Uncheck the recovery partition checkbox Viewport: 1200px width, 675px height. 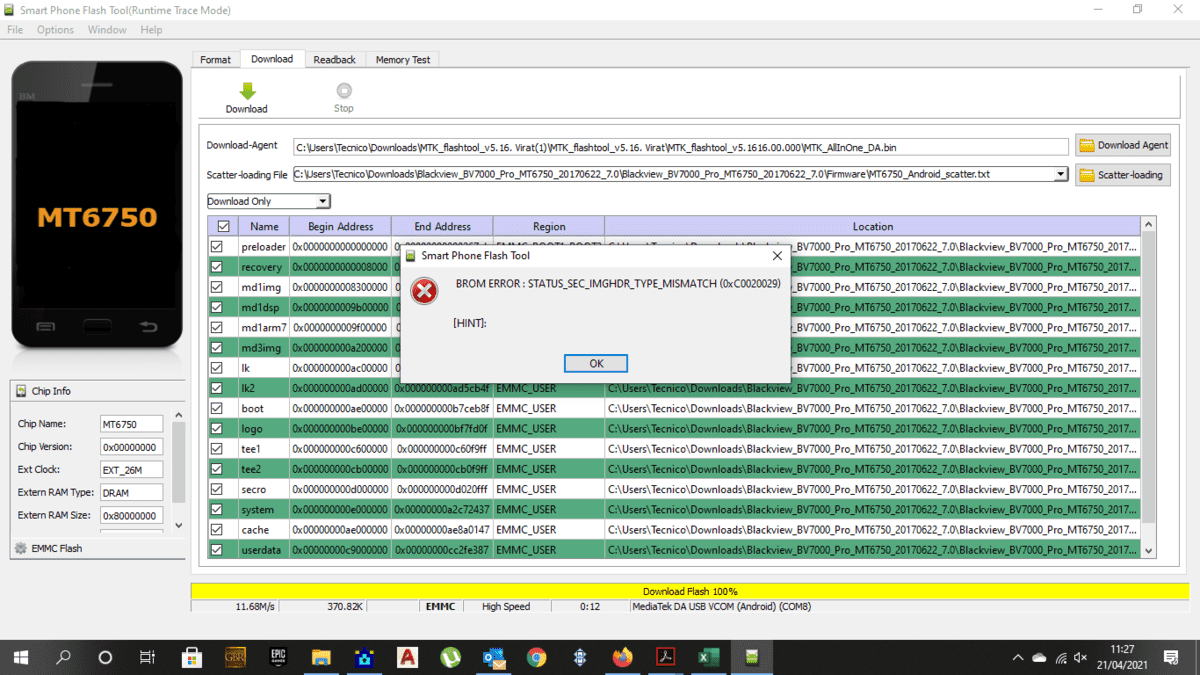(217, 267)
